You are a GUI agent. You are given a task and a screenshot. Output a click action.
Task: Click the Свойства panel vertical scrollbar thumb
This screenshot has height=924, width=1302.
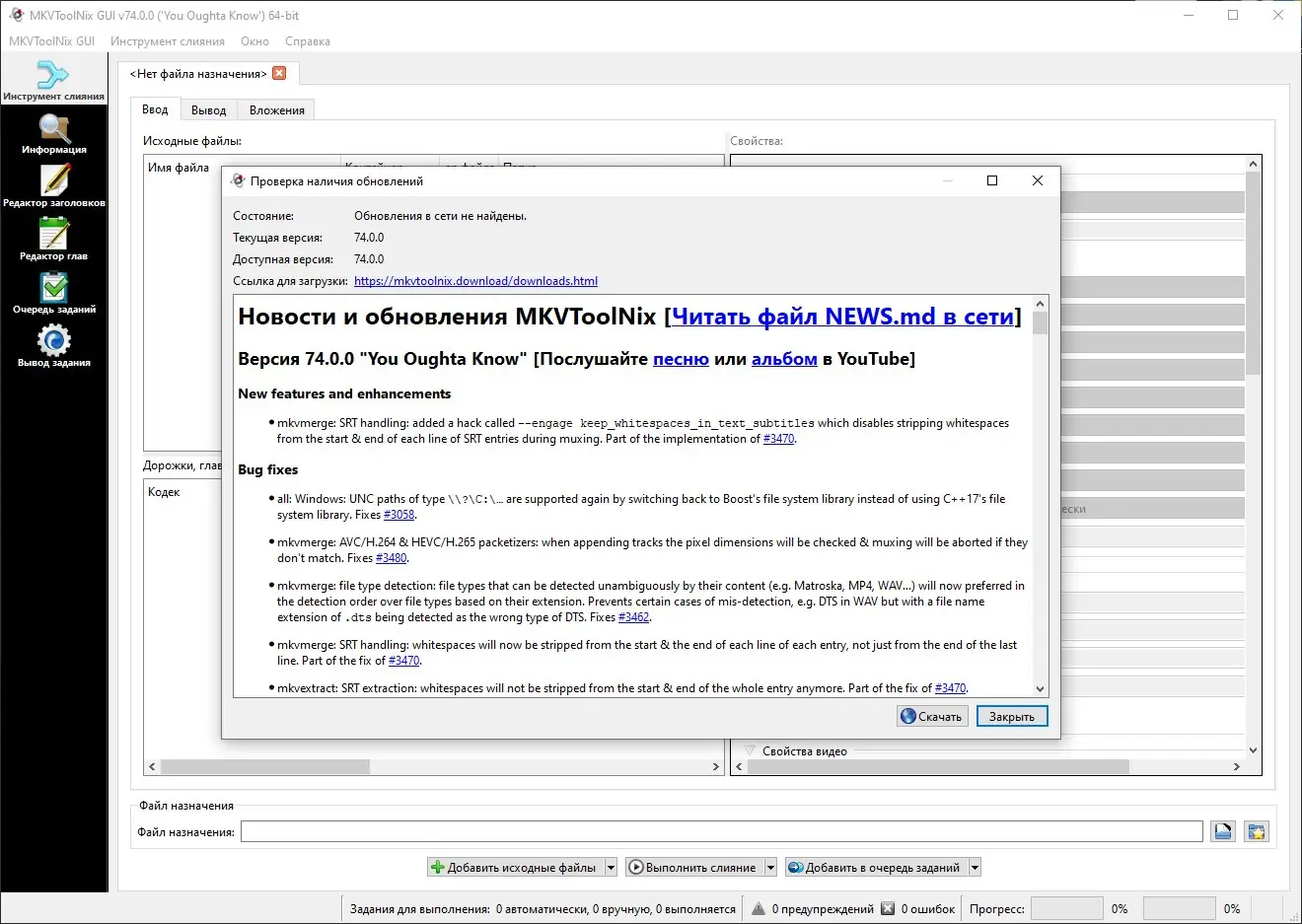[x=1253, y=273]
